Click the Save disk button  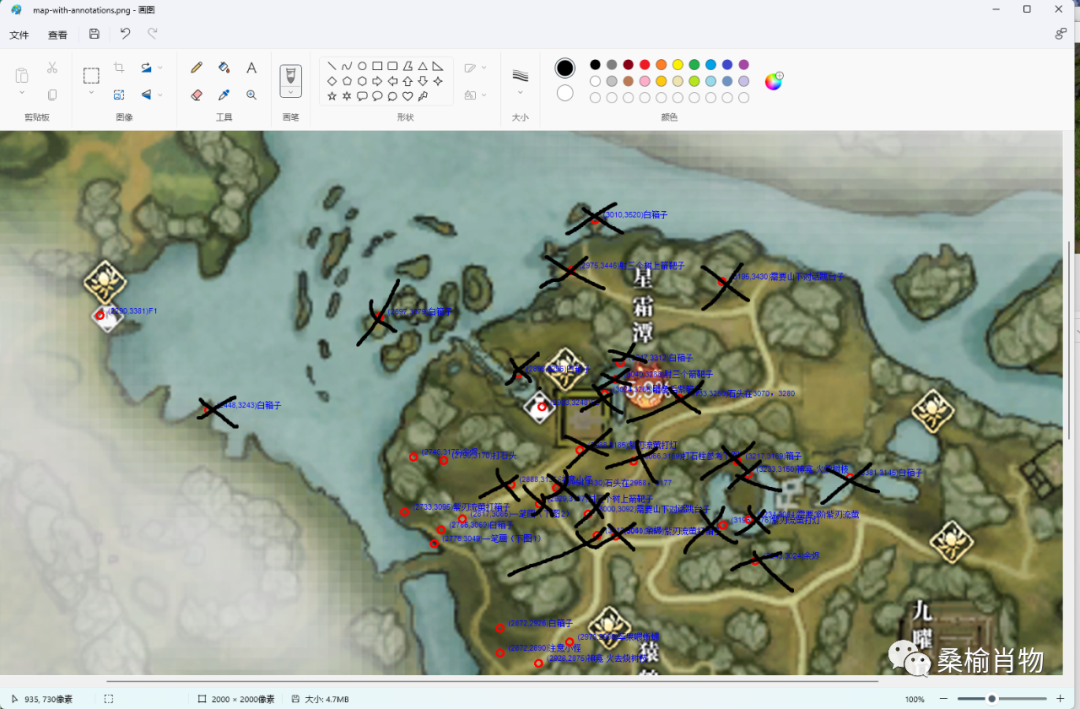tap(94, 34)
